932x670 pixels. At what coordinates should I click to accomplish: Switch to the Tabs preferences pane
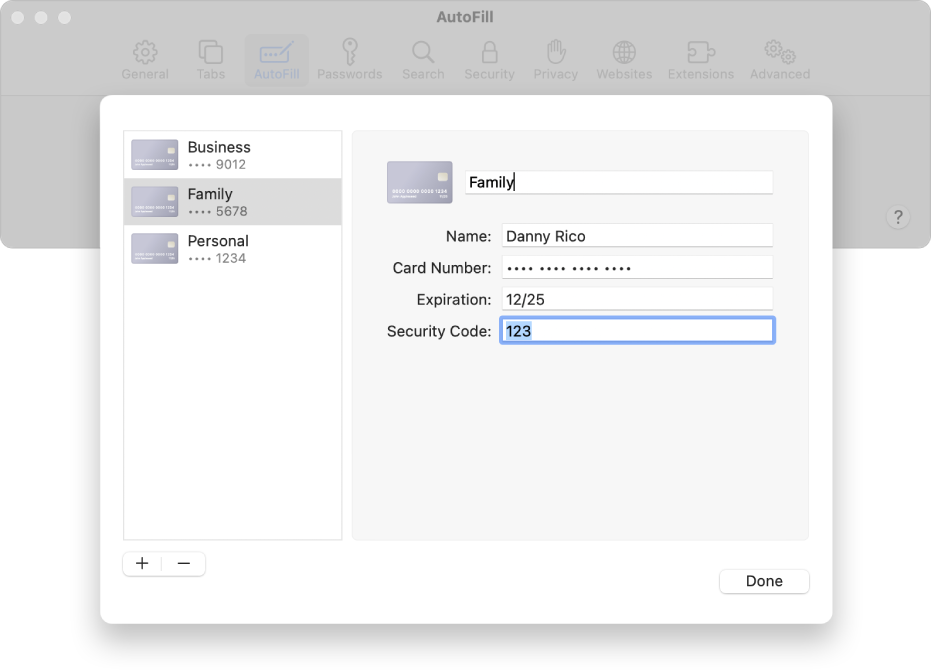(211, 60)
